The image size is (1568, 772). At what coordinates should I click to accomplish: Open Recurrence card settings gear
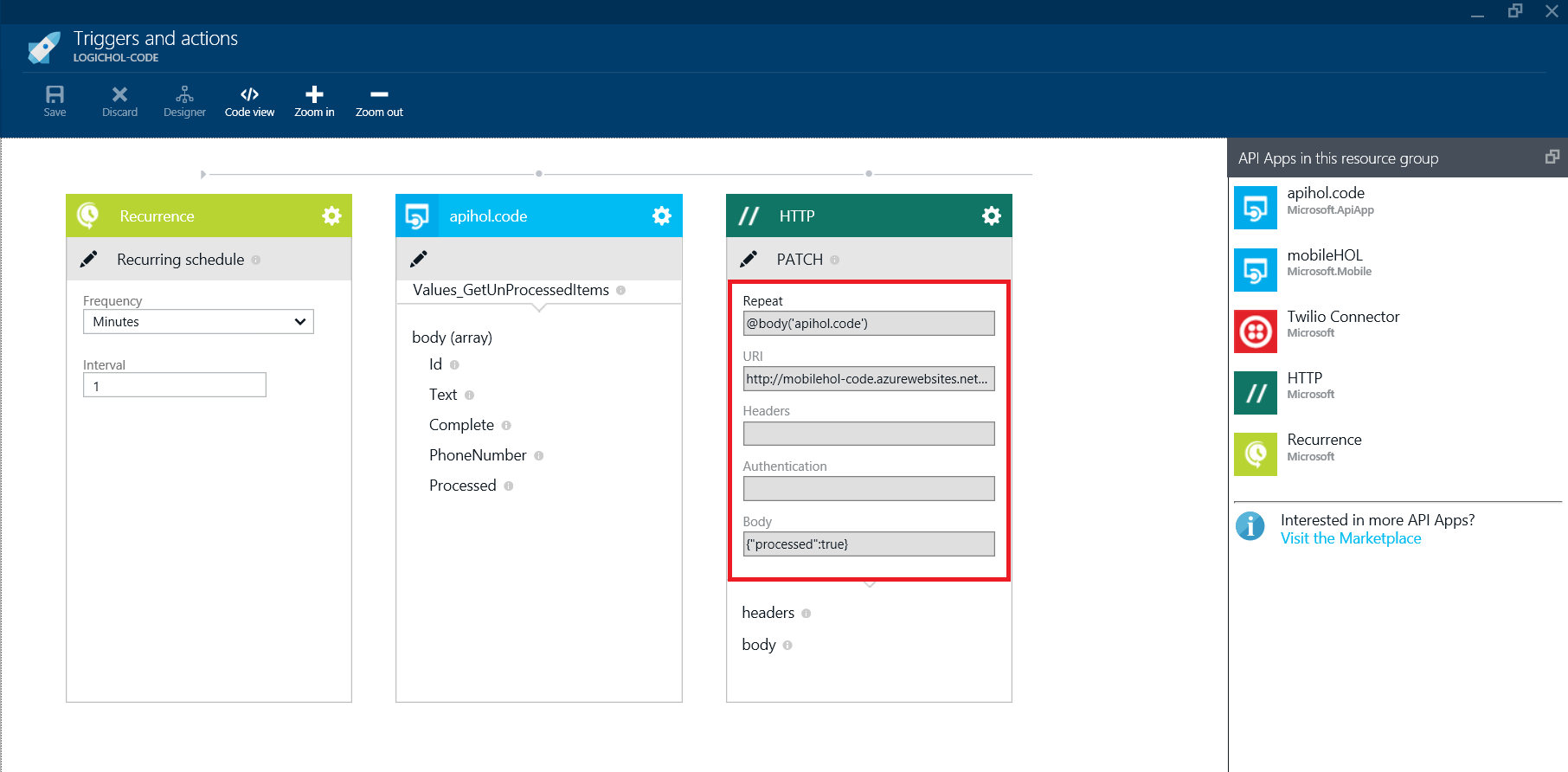pyautogui.click(x=331, y=216)
